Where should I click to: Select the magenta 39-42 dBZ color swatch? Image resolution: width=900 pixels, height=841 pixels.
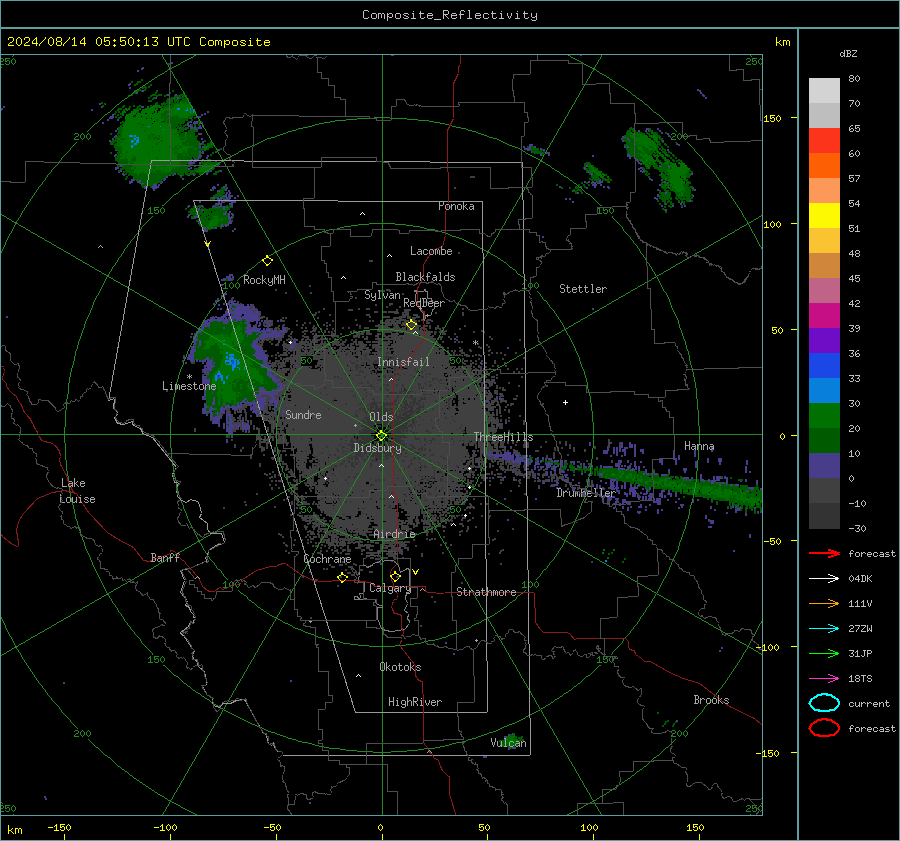click(x=824, y=316)
